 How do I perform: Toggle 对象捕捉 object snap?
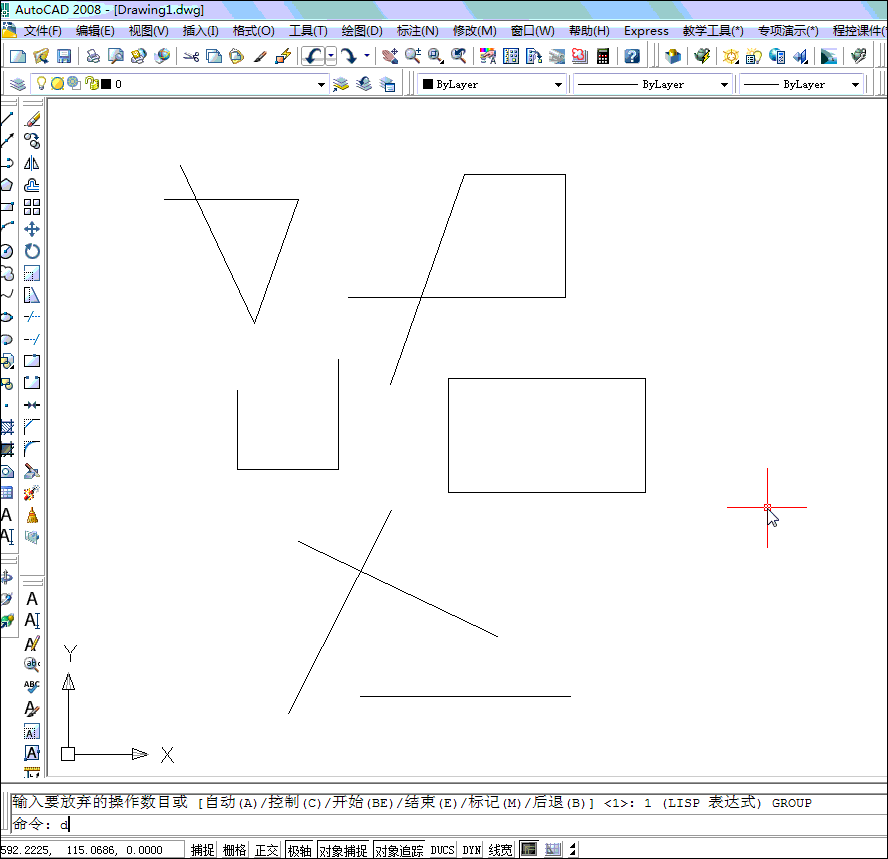coord(343,850)
